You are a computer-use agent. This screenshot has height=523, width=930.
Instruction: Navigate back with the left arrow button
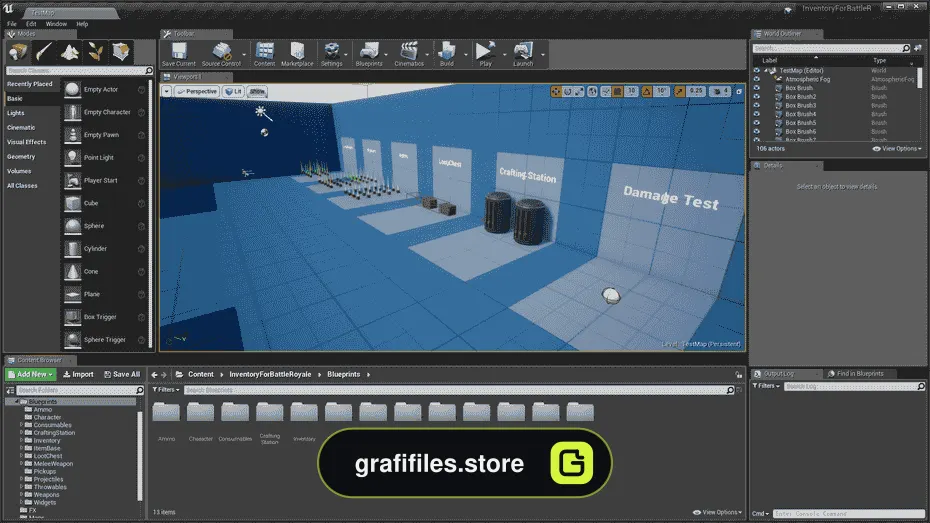pos(154,375)
